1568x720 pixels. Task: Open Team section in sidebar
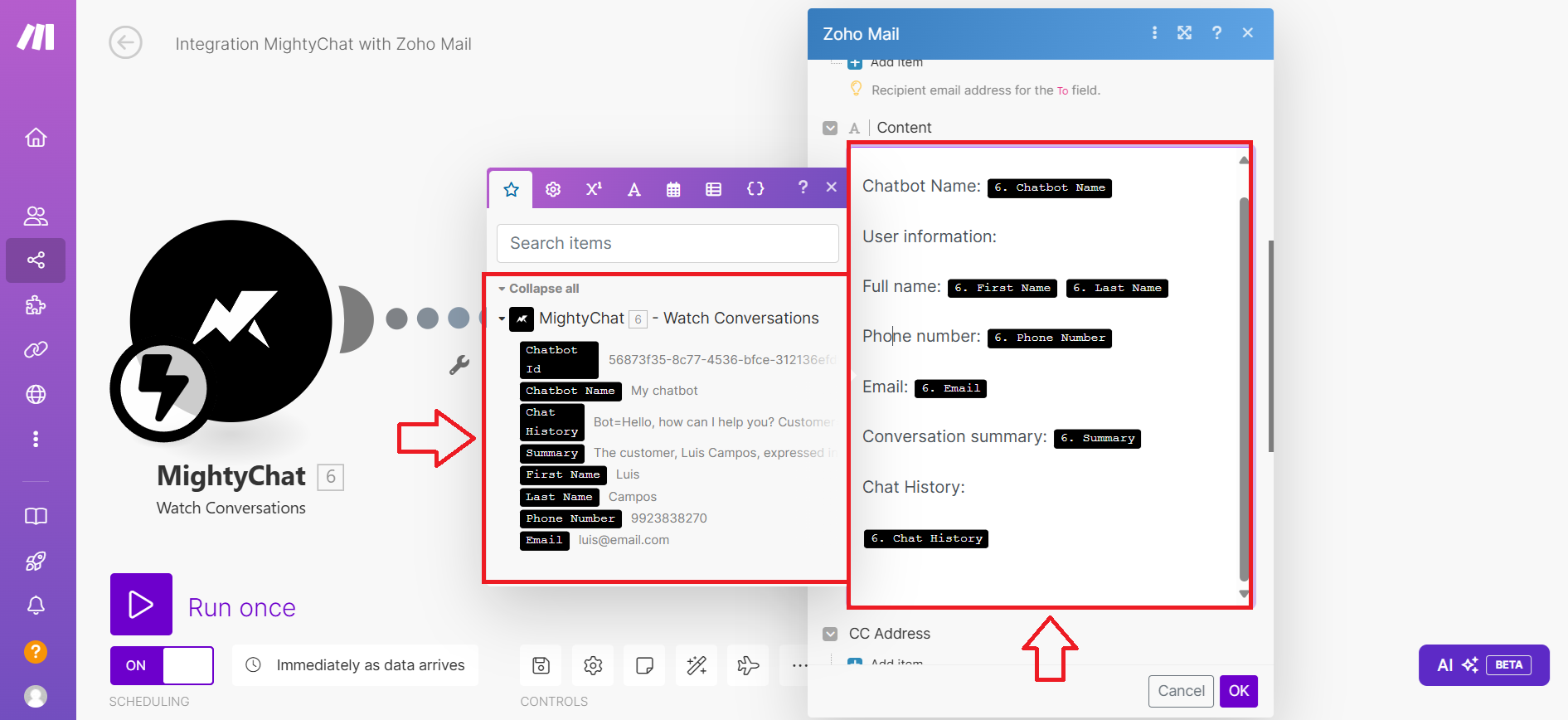pyautogui.click(x=36, y=216)
